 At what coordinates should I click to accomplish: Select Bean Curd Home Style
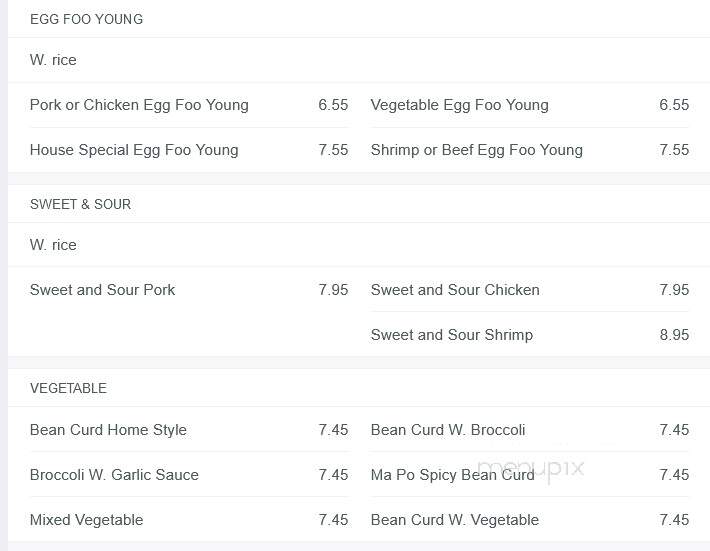(108, 430)
